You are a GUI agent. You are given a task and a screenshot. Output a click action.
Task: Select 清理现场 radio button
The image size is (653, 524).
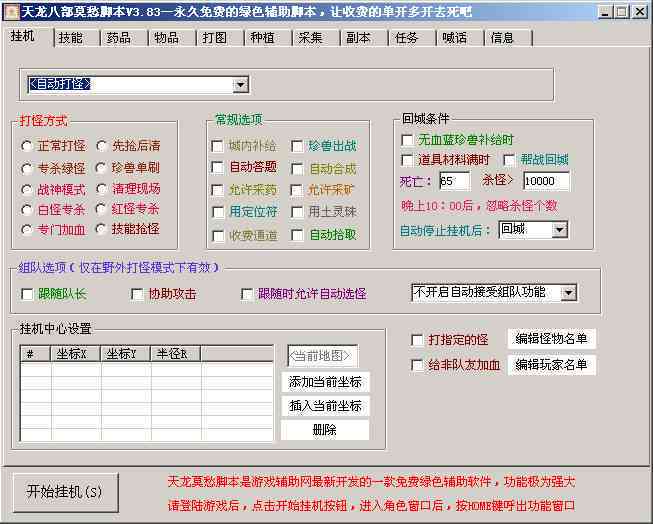coord(102,189)
